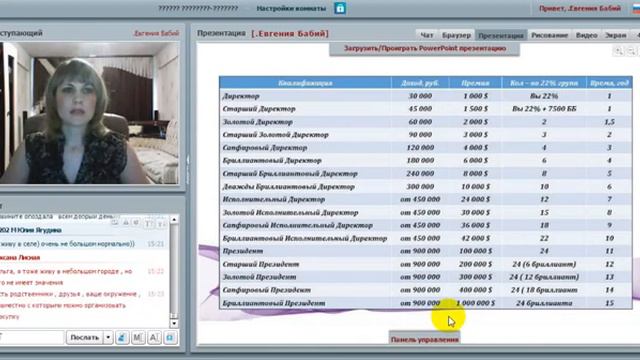Click the Бриллиантовый Президент row title
The width and height of the screenshot is (640, 360).
274,303
